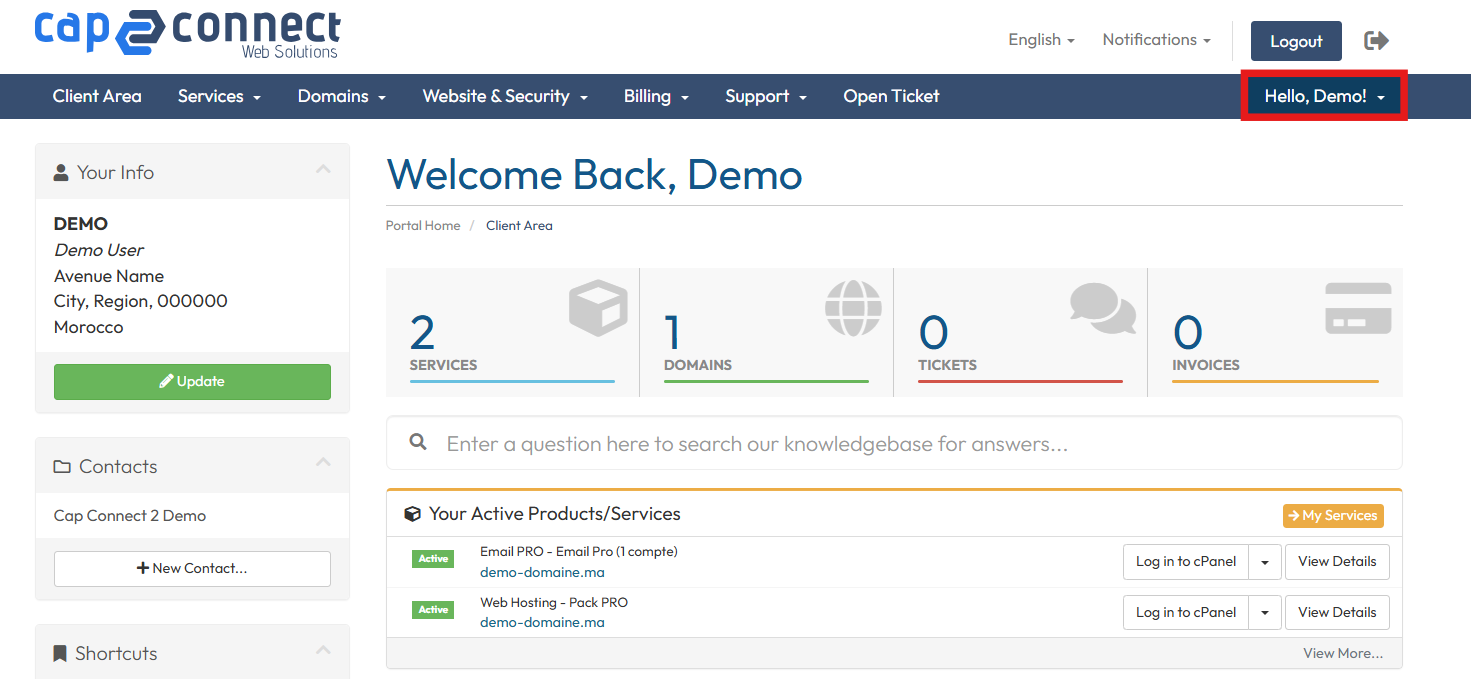Click the Cap Connect logo
The width and height of the screenshot is (1471, 679).
coord(187,34)
